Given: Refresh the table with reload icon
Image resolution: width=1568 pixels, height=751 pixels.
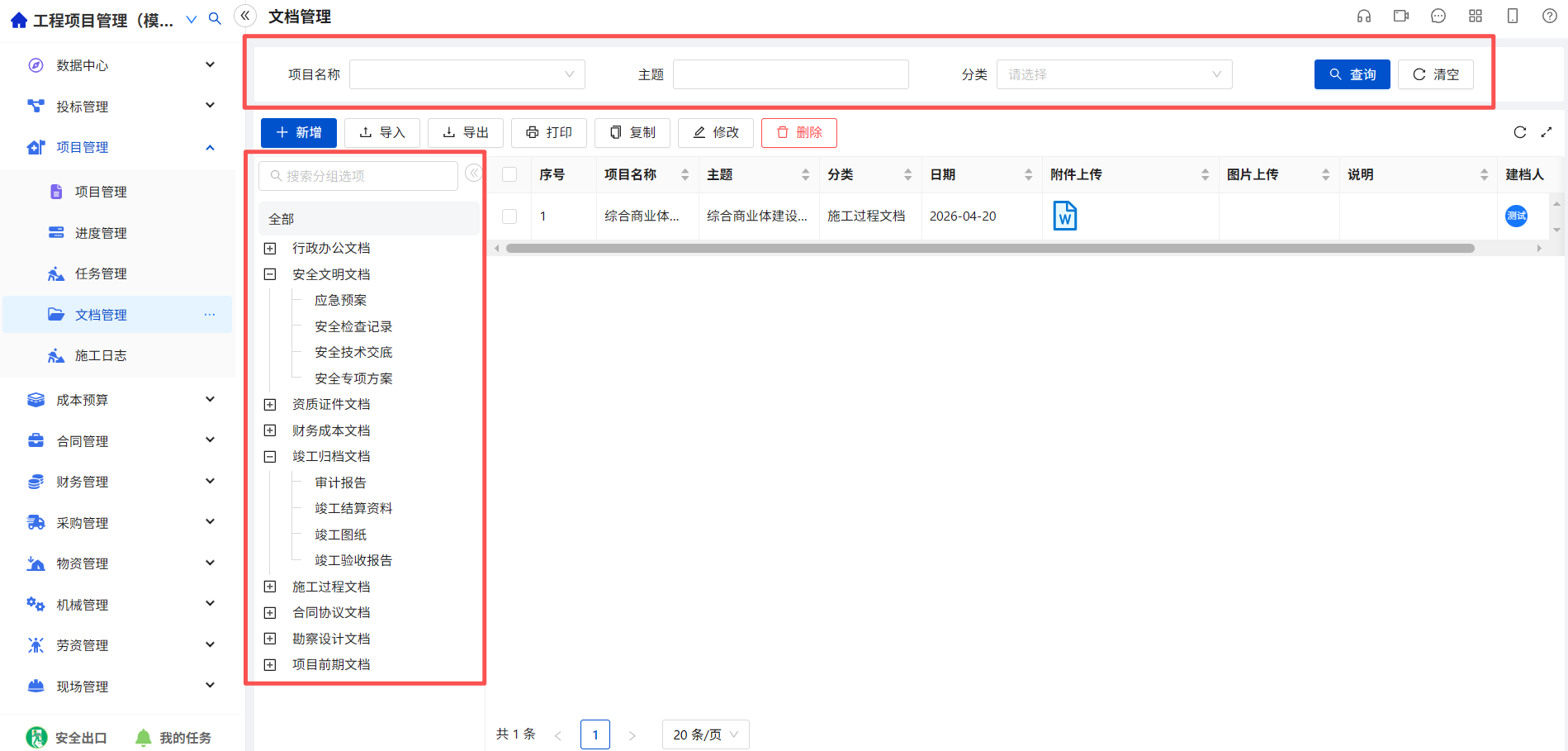Looking at the screenshot, I should (x=1520, y=132).
